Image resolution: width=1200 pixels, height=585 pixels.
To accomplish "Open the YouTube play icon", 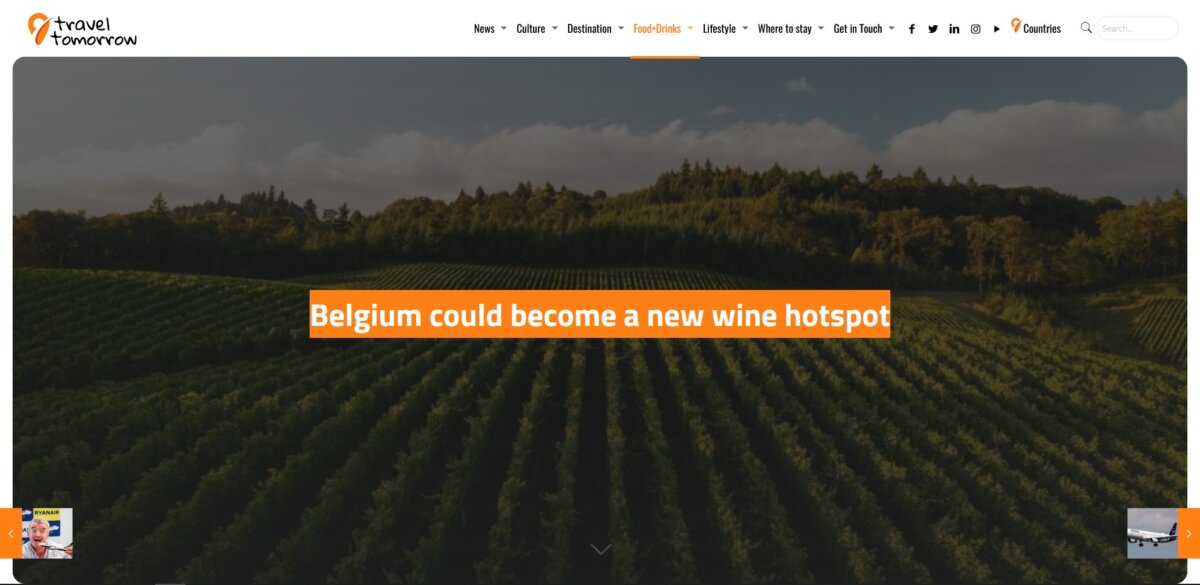I will (997, 29).
